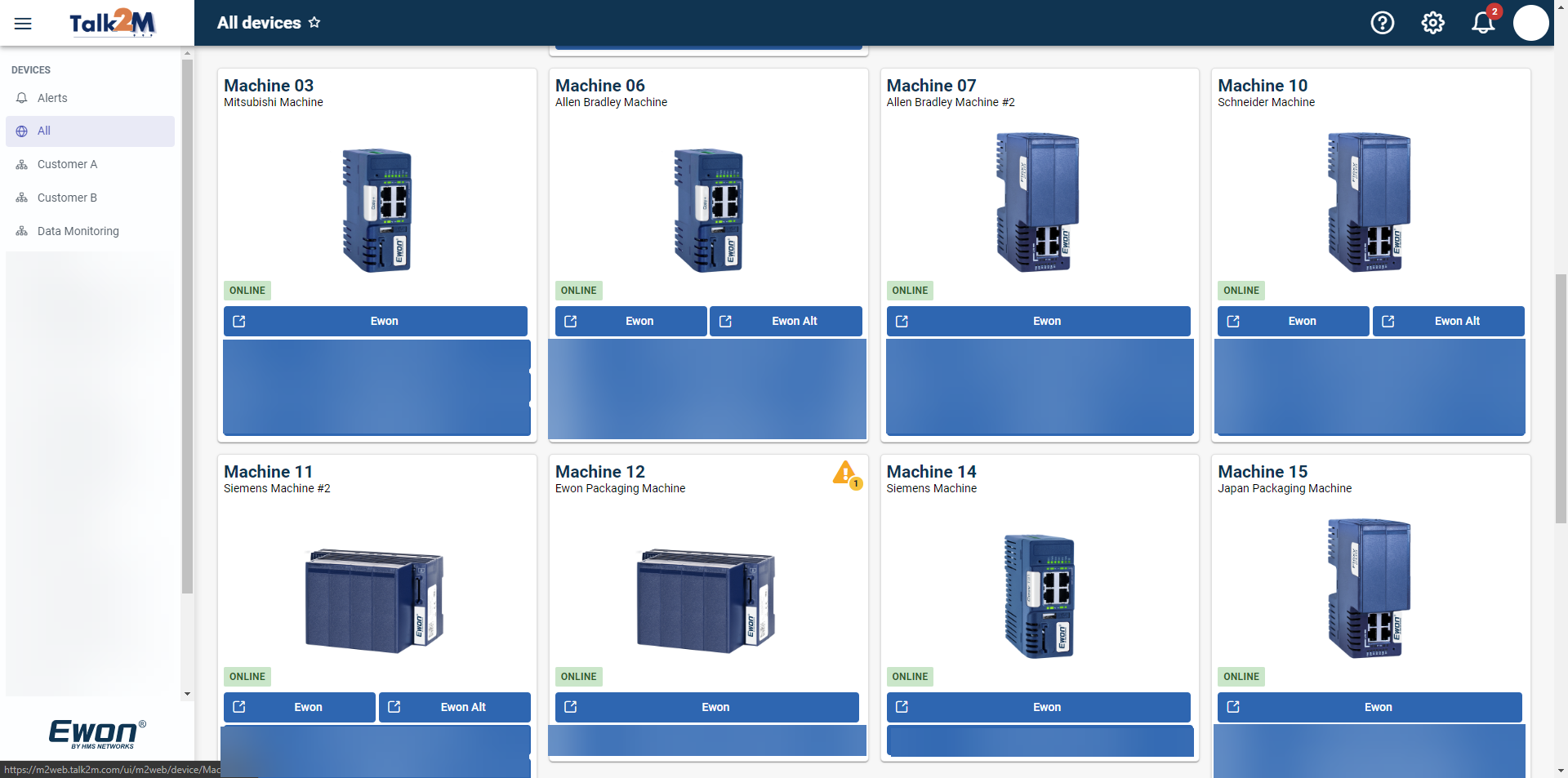Open notifications bell with 2 alerts
Viewport: 1568px width, 778px height.
1484,22
